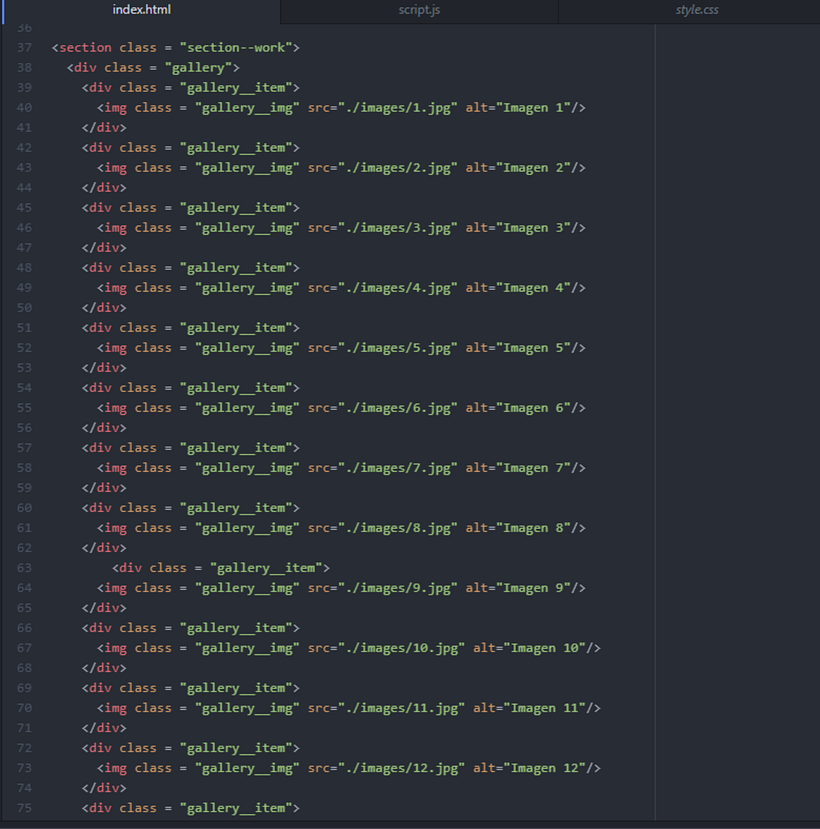
Task: Click the img line with src ./images/11.jpg
Action: coord(349,708)
